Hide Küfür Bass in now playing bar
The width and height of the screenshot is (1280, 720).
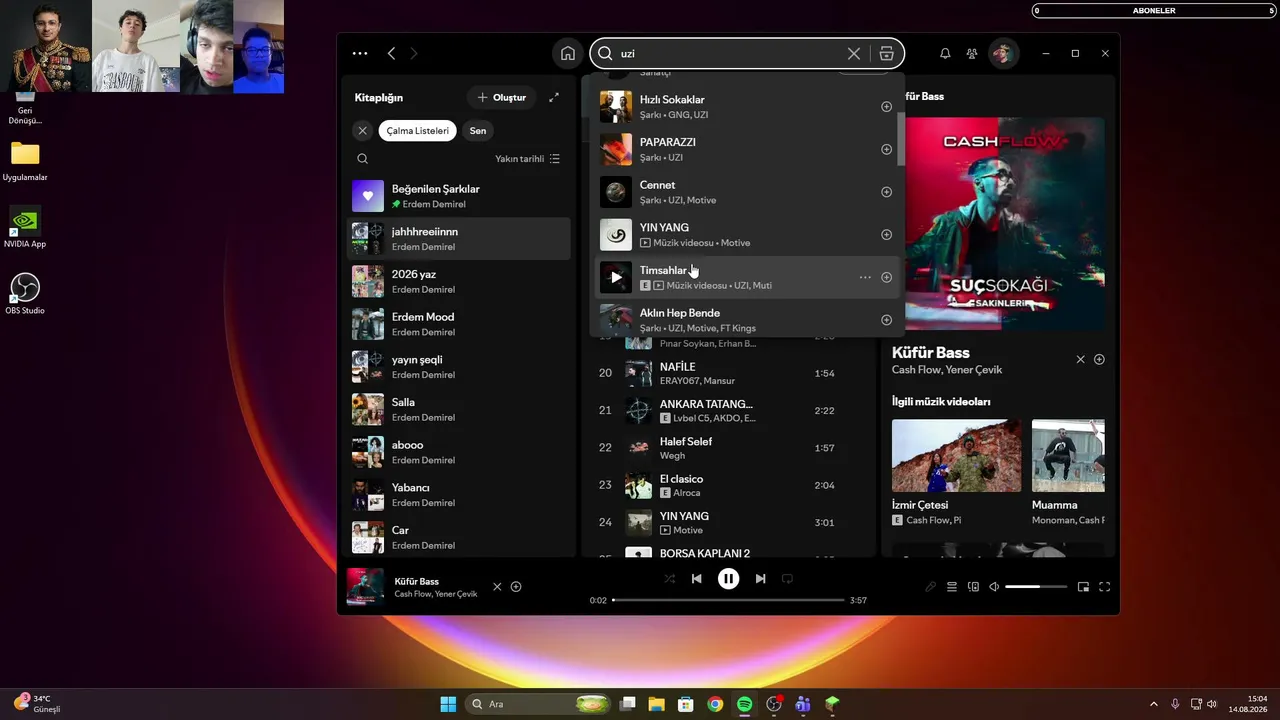click(x=497, y=587)
